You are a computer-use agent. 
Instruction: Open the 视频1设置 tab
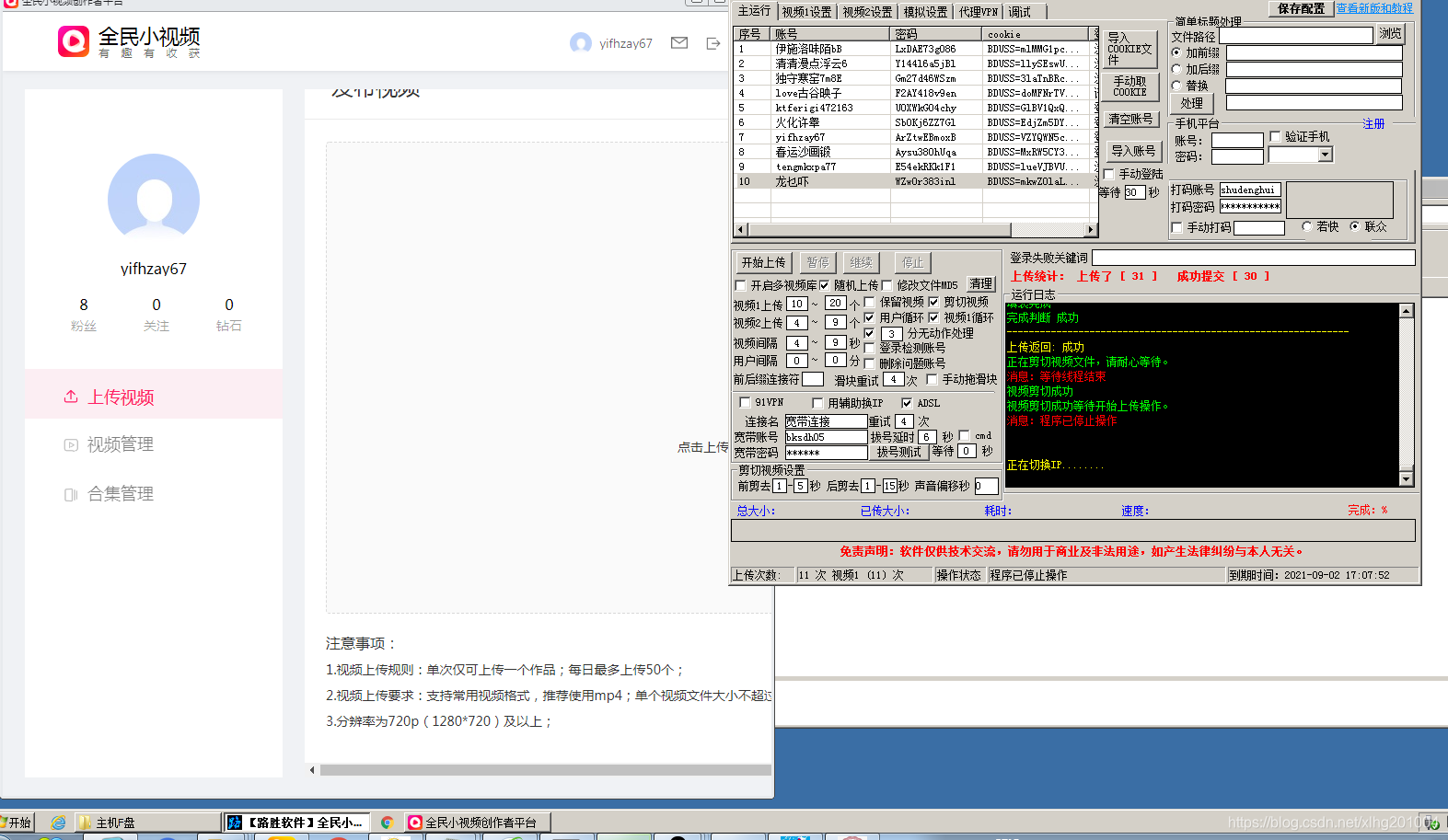coord(806,12)
